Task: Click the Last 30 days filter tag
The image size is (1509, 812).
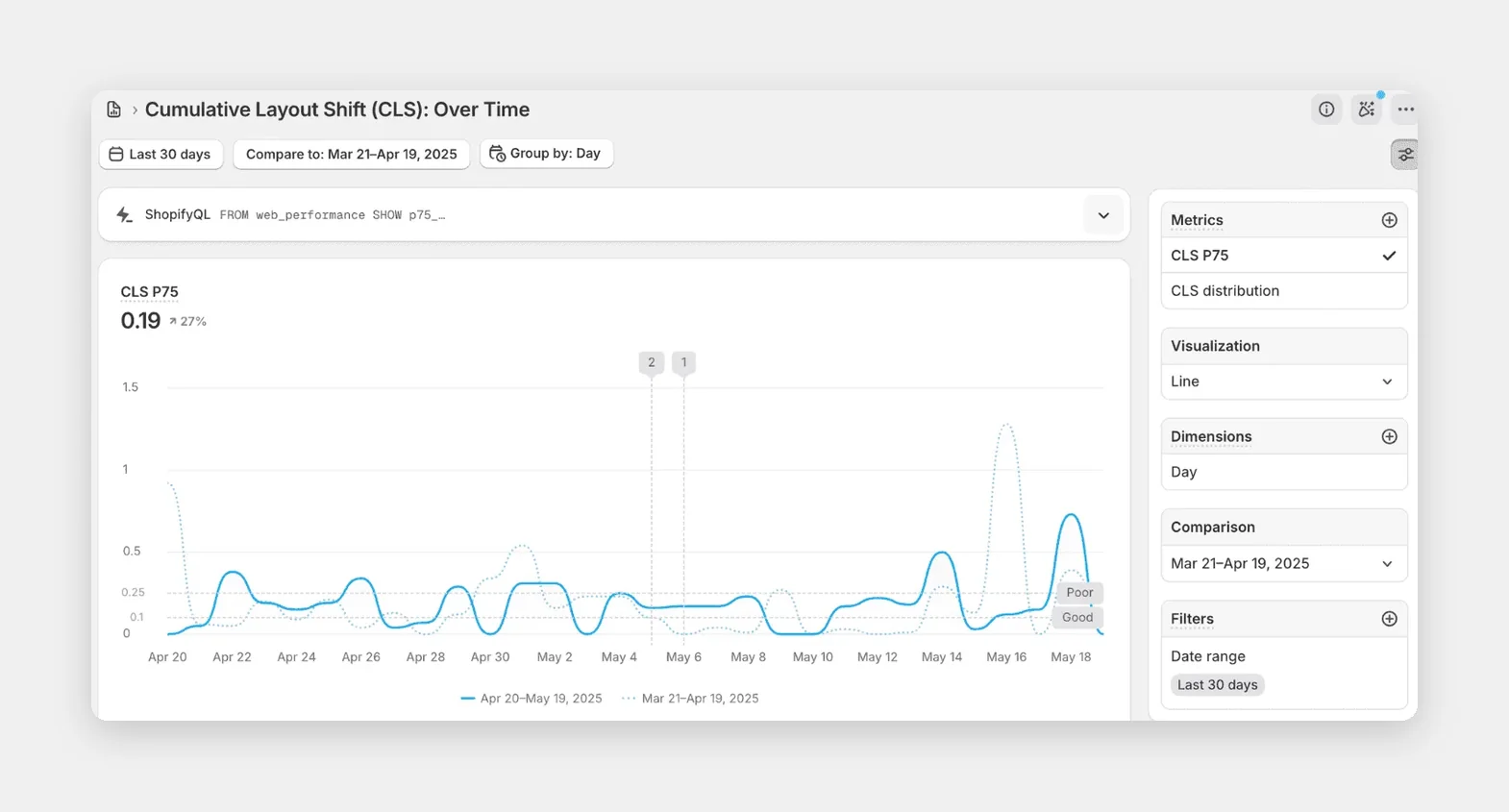Action: coord(1217,685)
